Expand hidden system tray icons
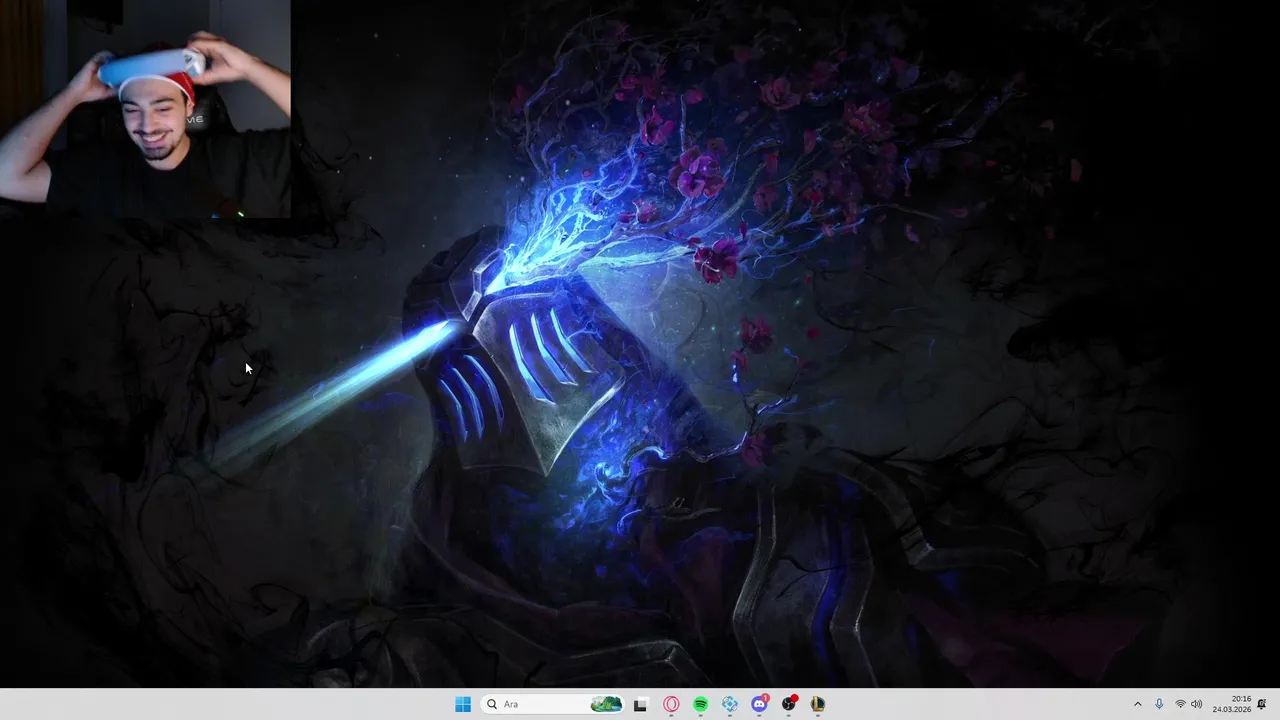The height and width of the screenshot is (720, 1280). tap(1137, 704)
